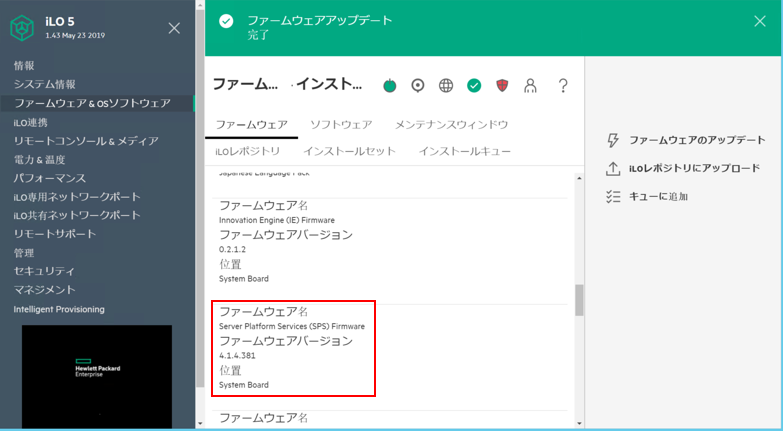Open 電力＆温度 in the sidebar
Screen dimensions: 783x431
coord(39,160)
